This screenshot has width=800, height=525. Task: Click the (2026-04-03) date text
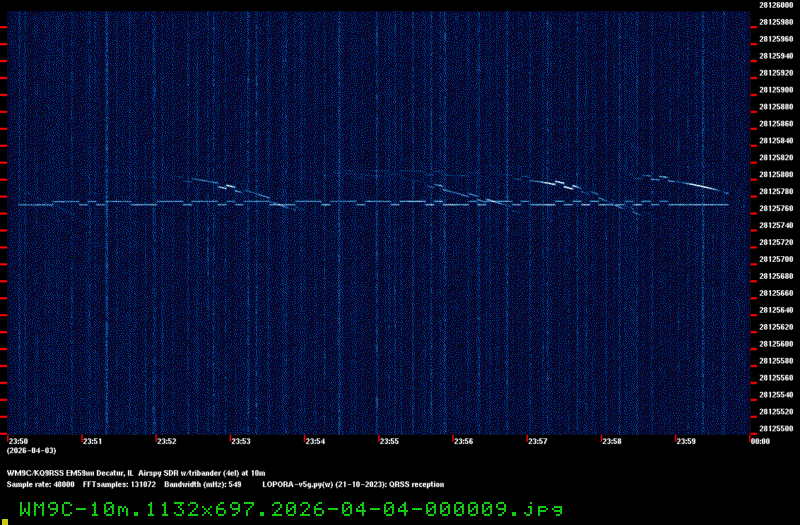click(27, 450)
